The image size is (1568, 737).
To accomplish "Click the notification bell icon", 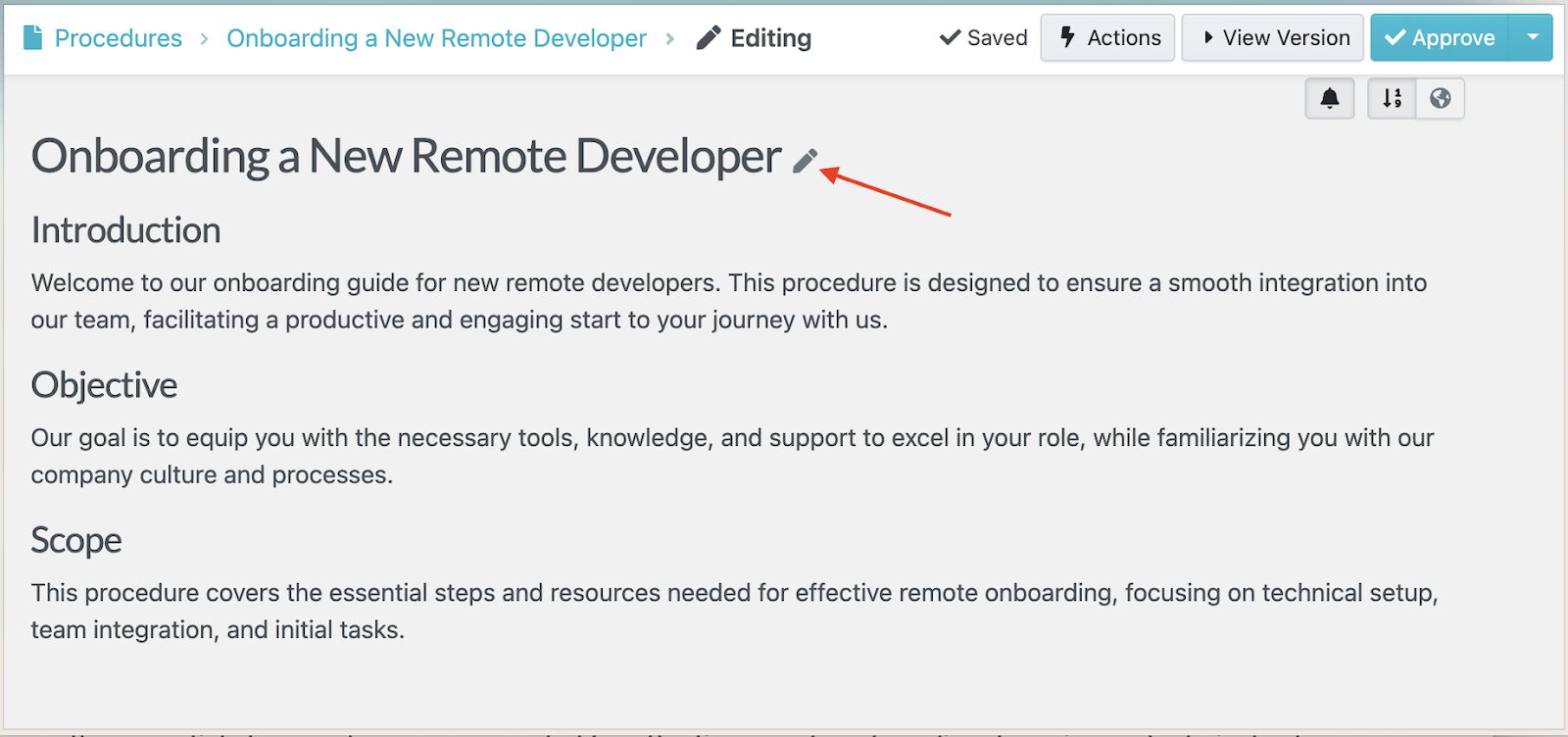I will click(x=1330, y=98).
